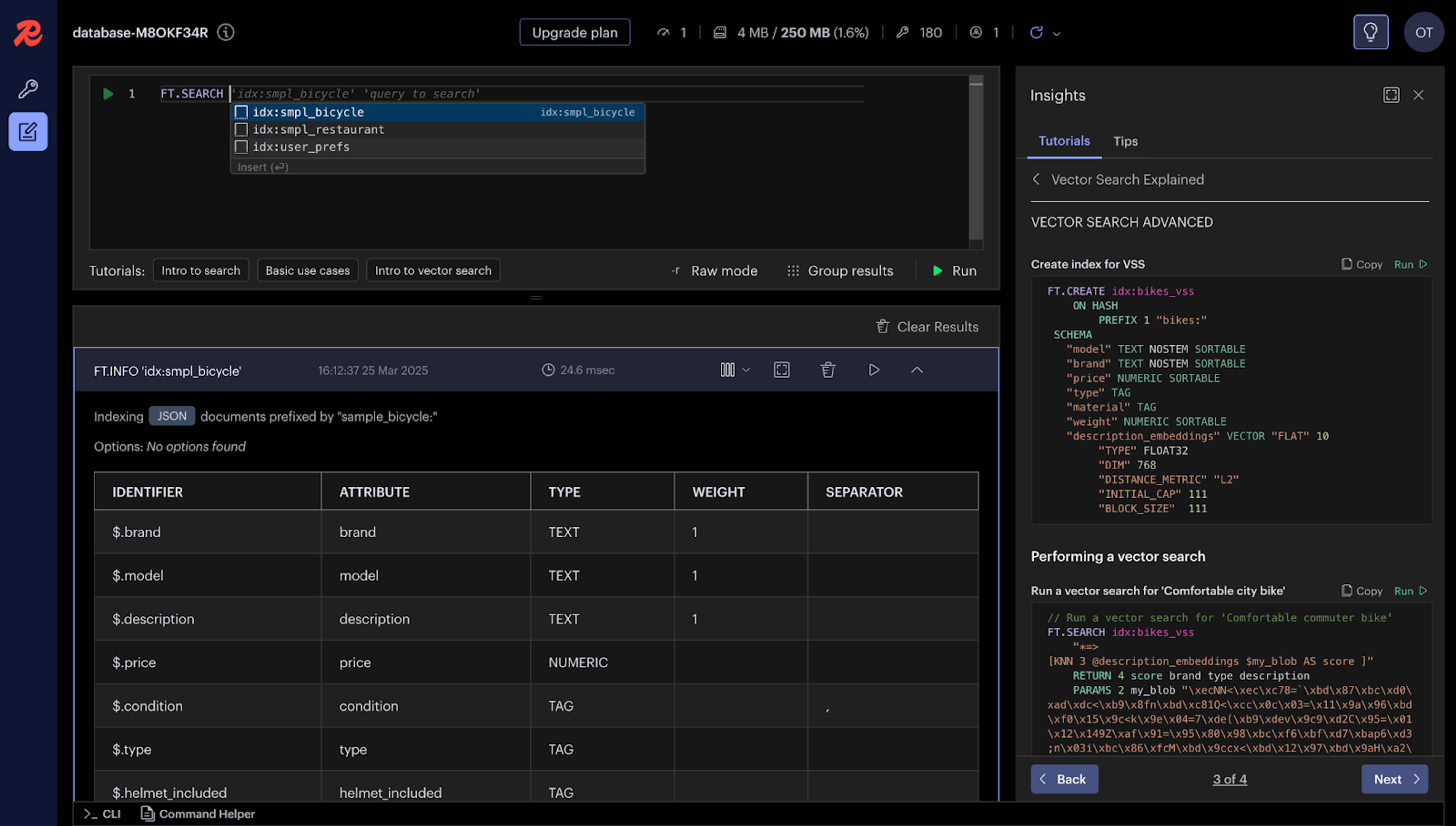Collapse the FT.INFO result card
This screenshot has height=826, width=1456.
pyautogui.click(x=917, y=370)
